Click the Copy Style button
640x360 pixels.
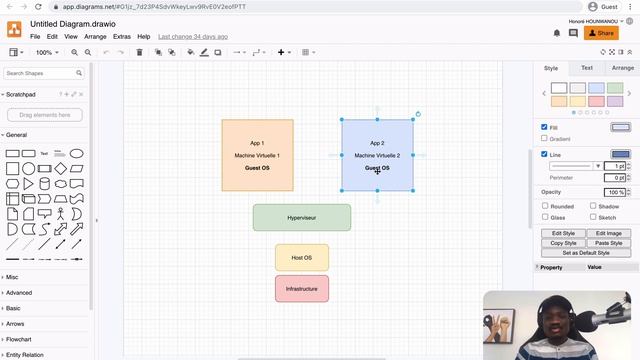pos(563,243)
